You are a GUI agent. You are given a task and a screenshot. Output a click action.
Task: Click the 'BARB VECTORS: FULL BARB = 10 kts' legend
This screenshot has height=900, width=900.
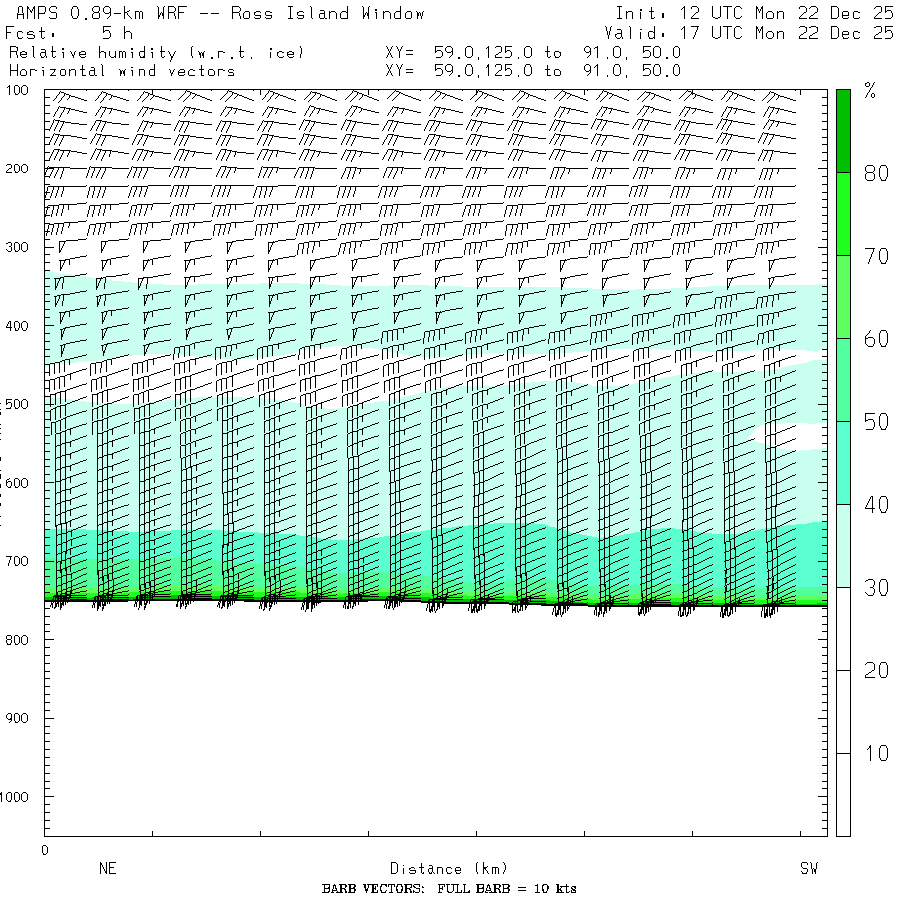[449, 889]
